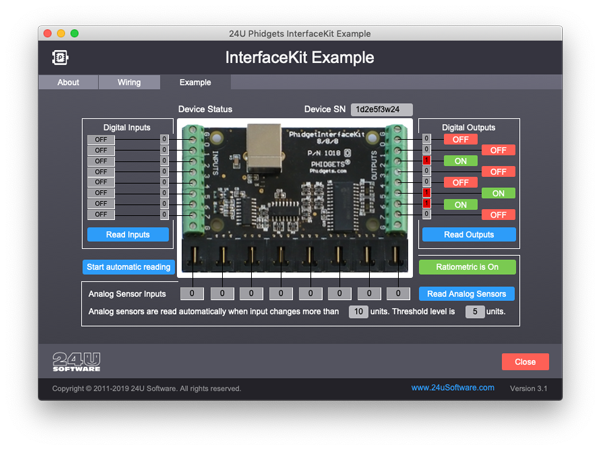Toggle digital output 5 ON button
Viewport: 600px width, 450px height.
498,193
